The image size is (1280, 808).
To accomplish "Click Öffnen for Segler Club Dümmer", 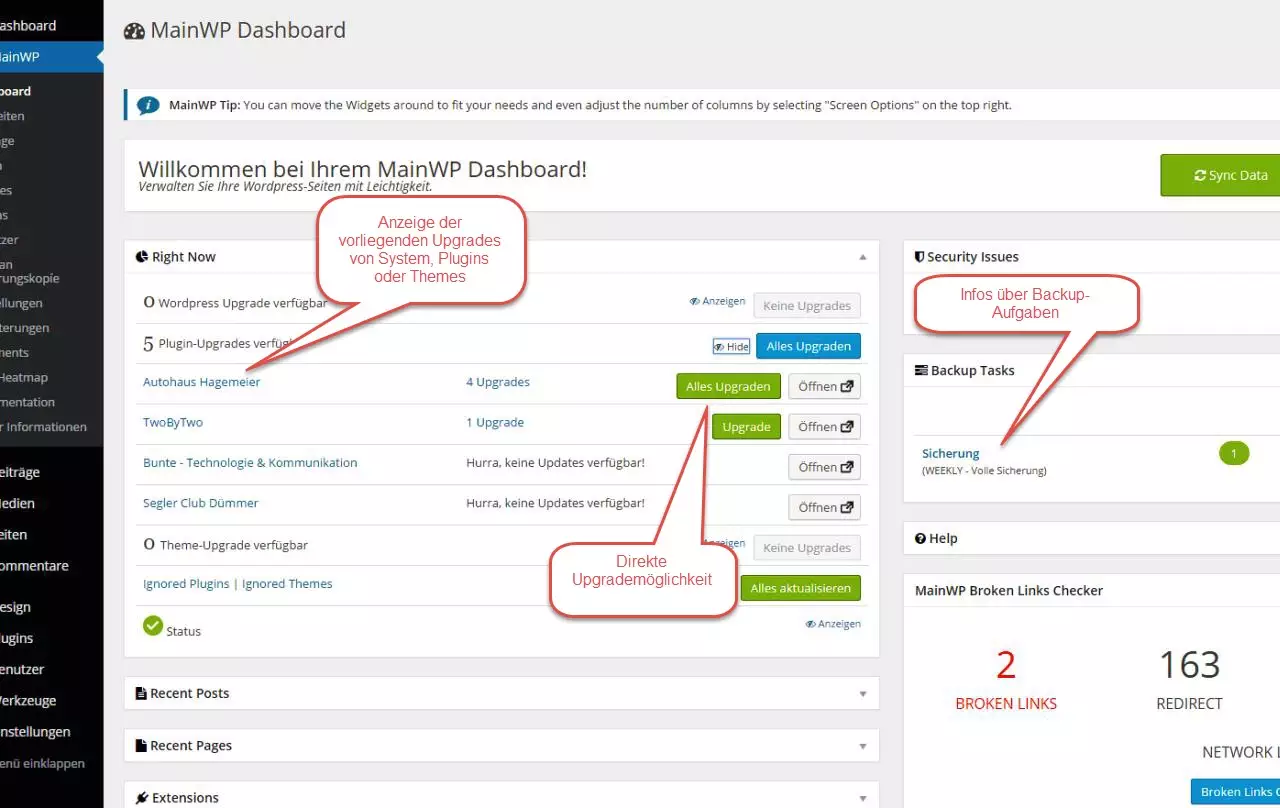I will 824,507.
